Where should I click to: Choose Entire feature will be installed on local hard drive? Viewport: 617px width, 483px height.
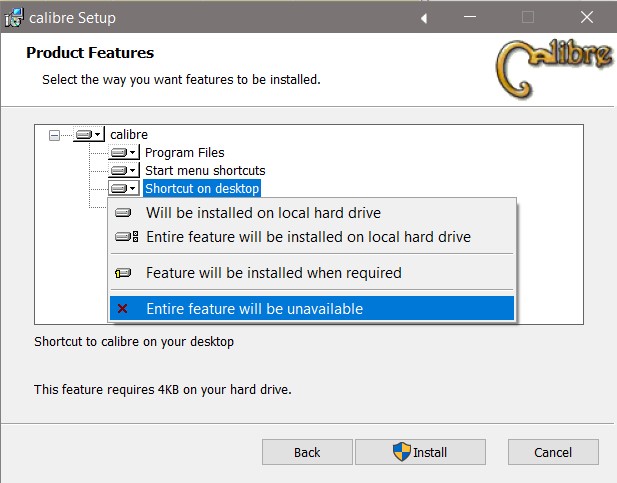(x=312, y=237)
